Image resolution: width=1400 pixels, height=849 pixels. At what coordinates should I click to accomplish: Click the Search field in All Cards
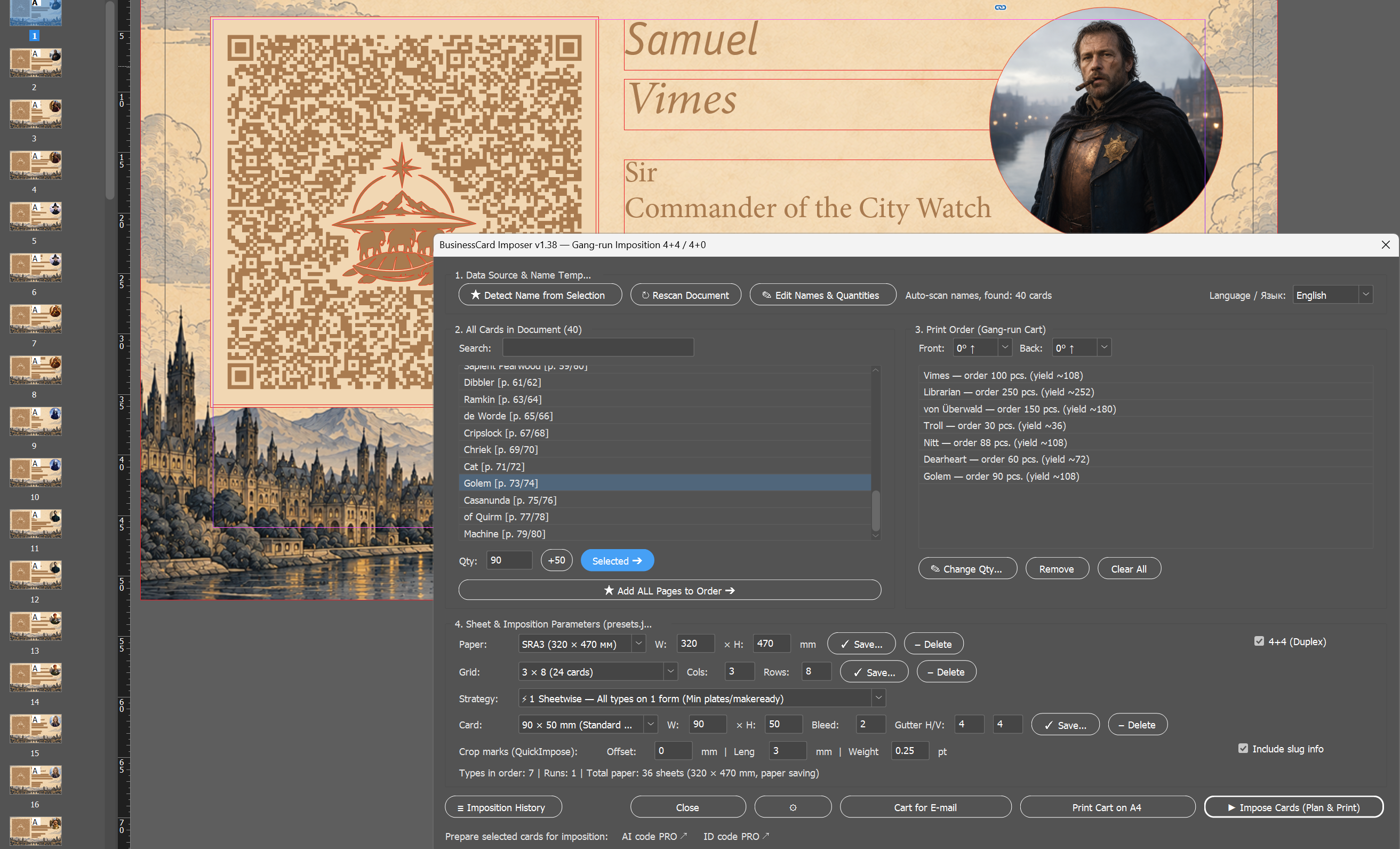pos(598,347)
